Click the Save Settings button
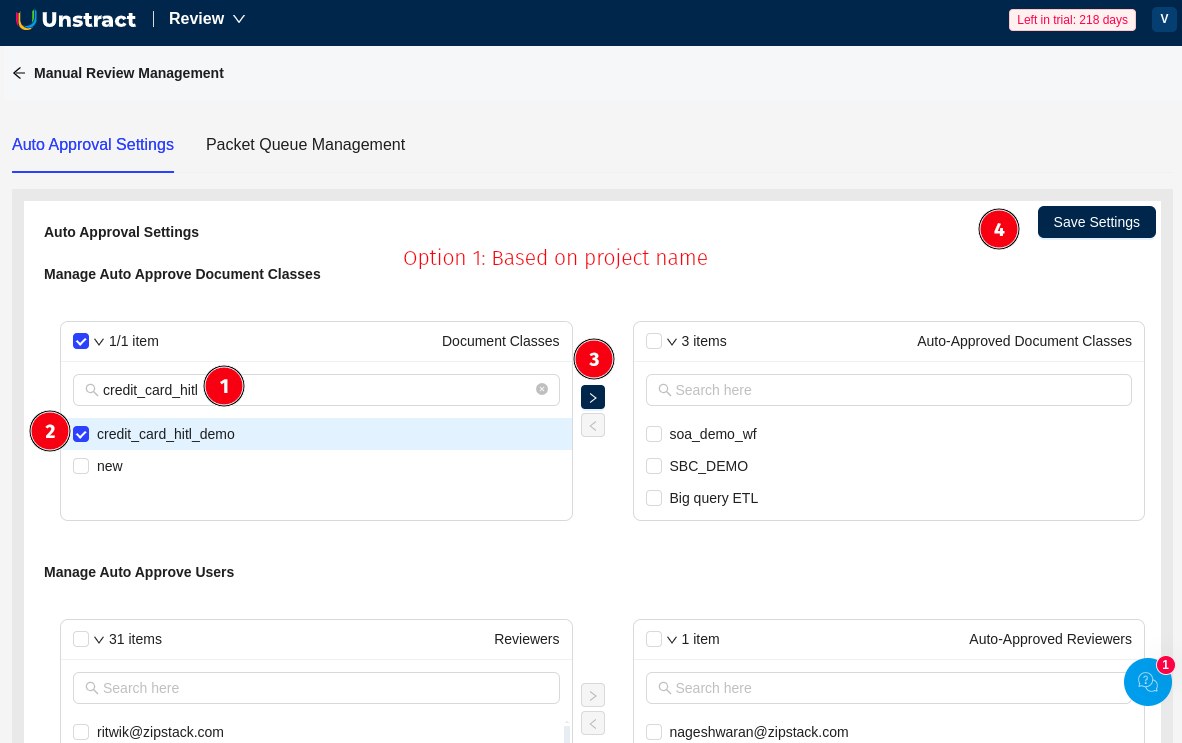This screenshot has height=743, width=1182. (1096, 222)
